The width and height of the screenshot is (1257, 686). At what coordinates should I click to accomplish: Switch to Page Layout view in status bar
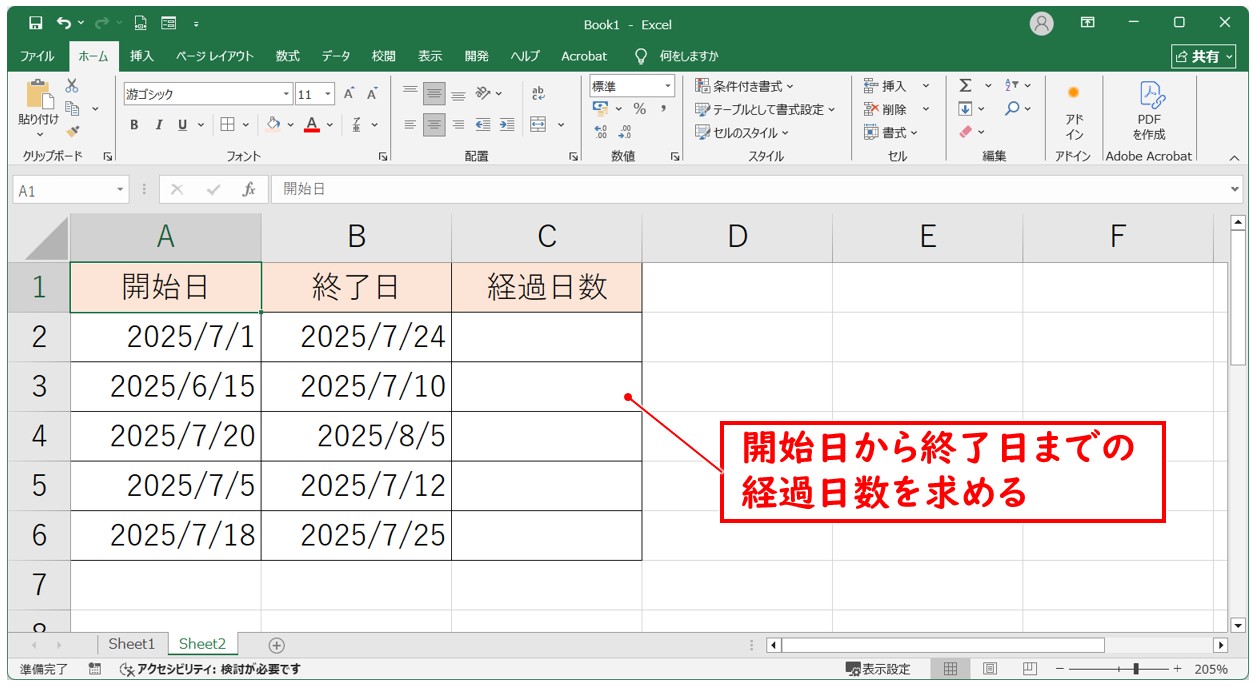click(990, 669)
